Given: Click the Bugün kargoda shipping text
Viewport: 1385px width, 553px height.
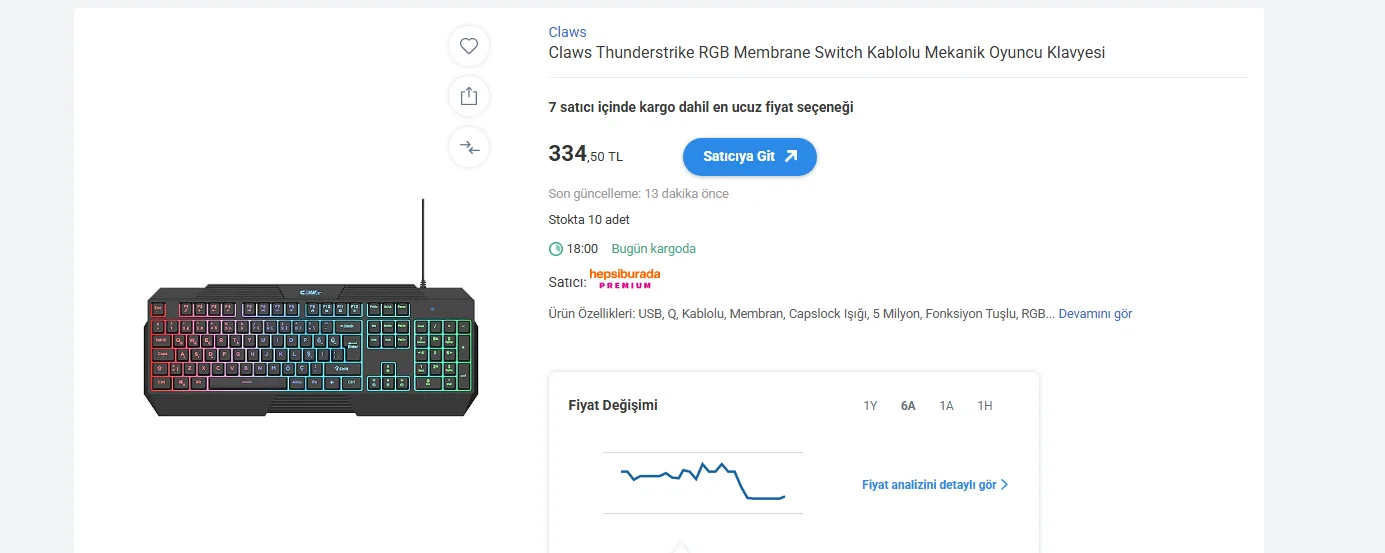Looking at the screenshot, I should [x=653, y=249].
